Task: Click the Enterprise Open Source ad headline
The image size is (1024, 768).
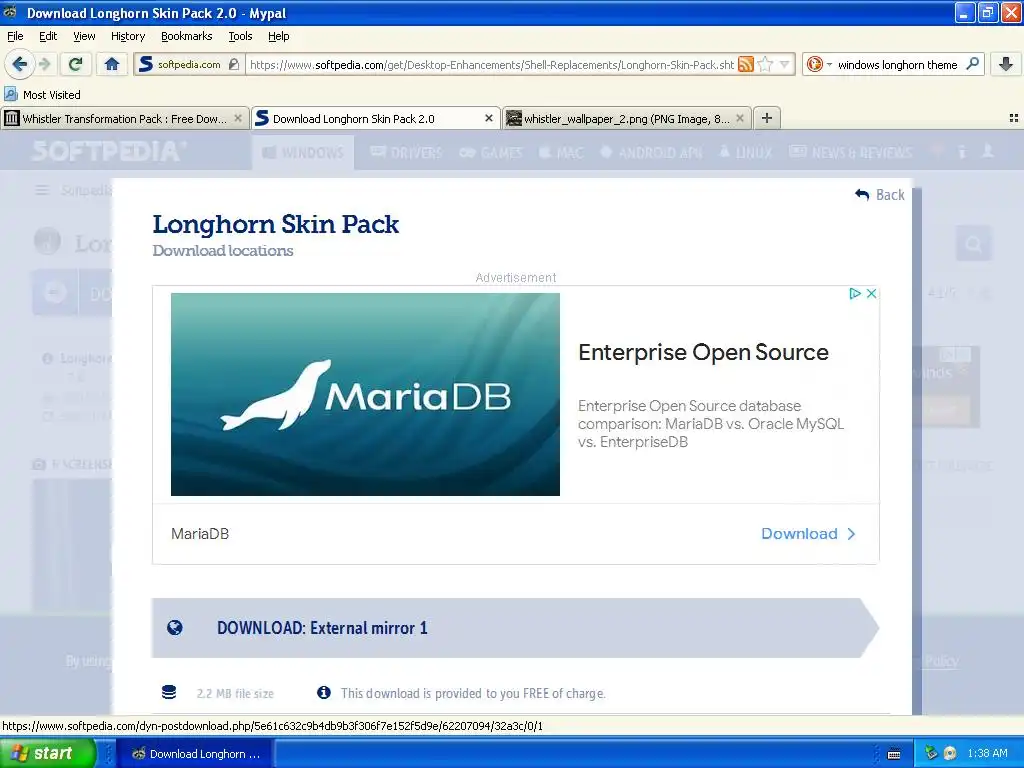Action: point(703,353)
